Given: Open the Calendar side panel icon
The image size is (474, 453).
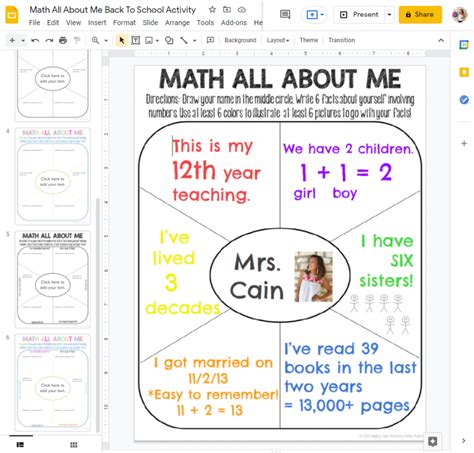Looking at the screenshot, I should 464,44.
